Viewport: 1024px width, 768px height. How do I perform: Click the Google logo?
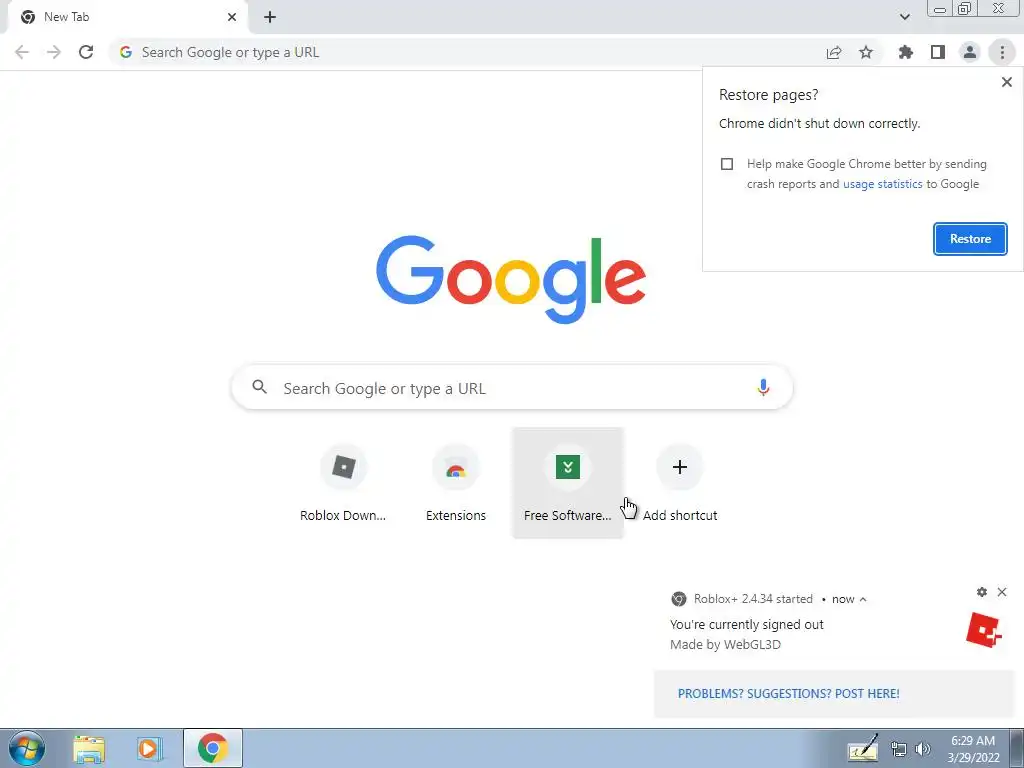pos(511,280)
